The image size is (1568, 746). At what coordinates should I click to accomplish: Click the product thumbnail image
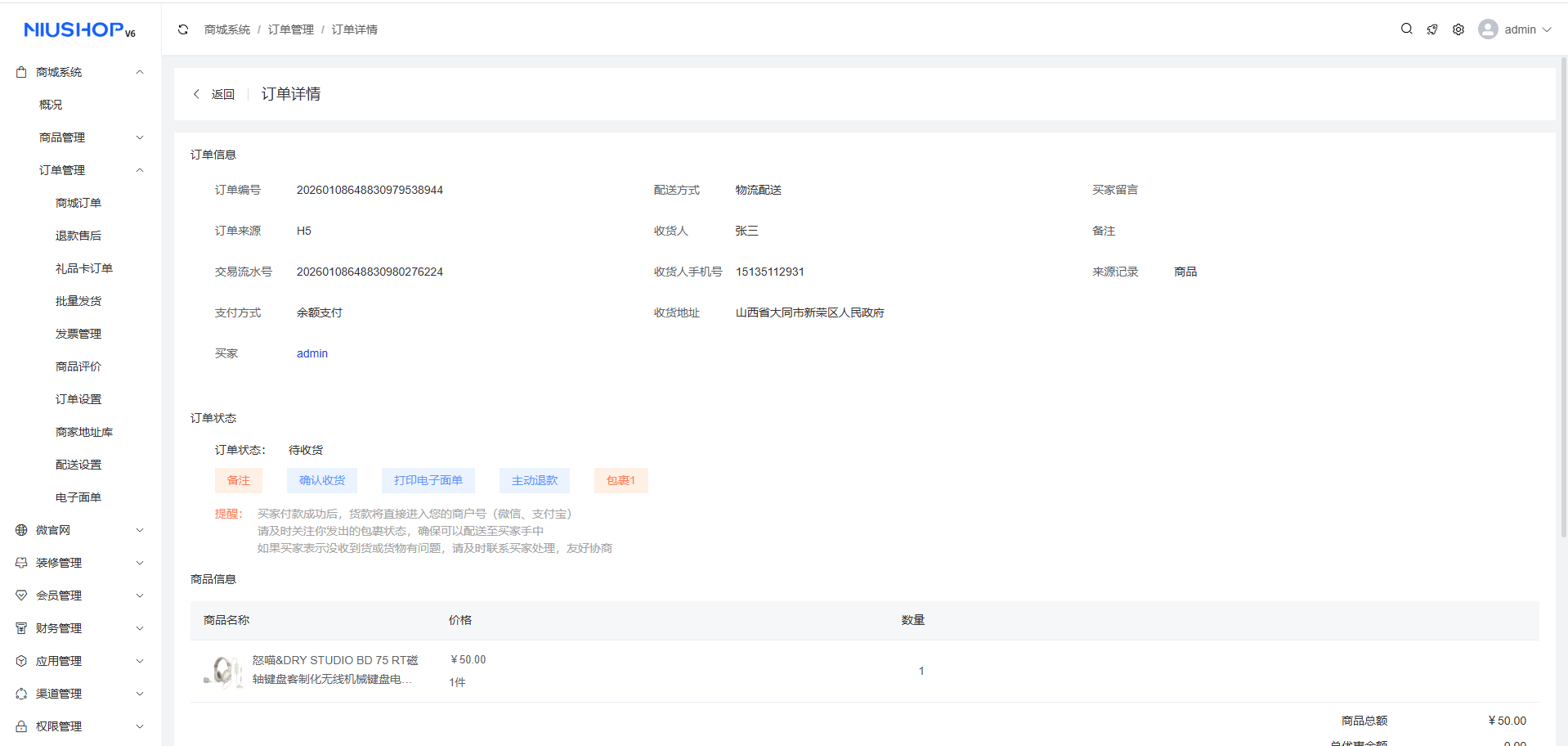(223, 672)
